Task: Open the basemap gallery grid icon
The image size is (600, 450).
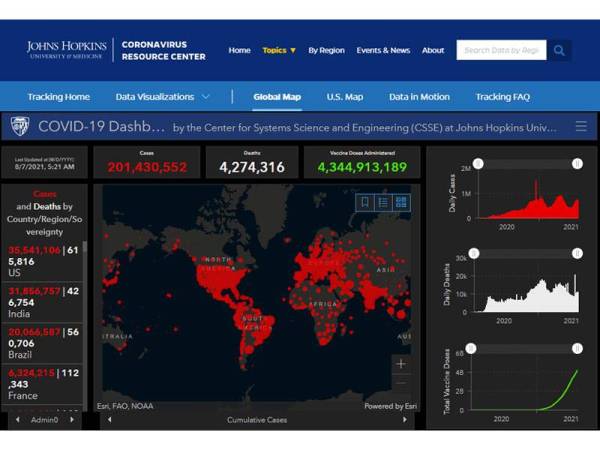Action: point(401,202)
